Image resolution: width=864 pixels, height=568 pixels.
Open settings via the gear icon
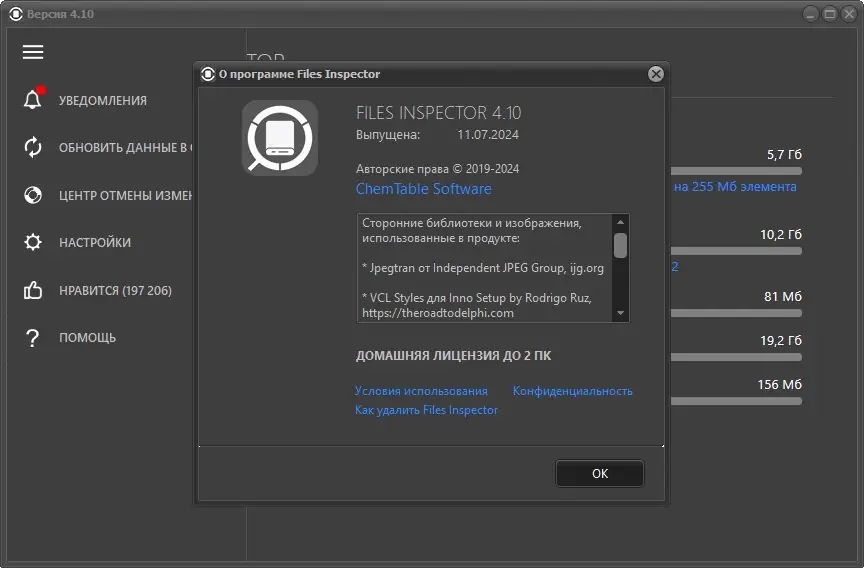[x=33, y=242]
